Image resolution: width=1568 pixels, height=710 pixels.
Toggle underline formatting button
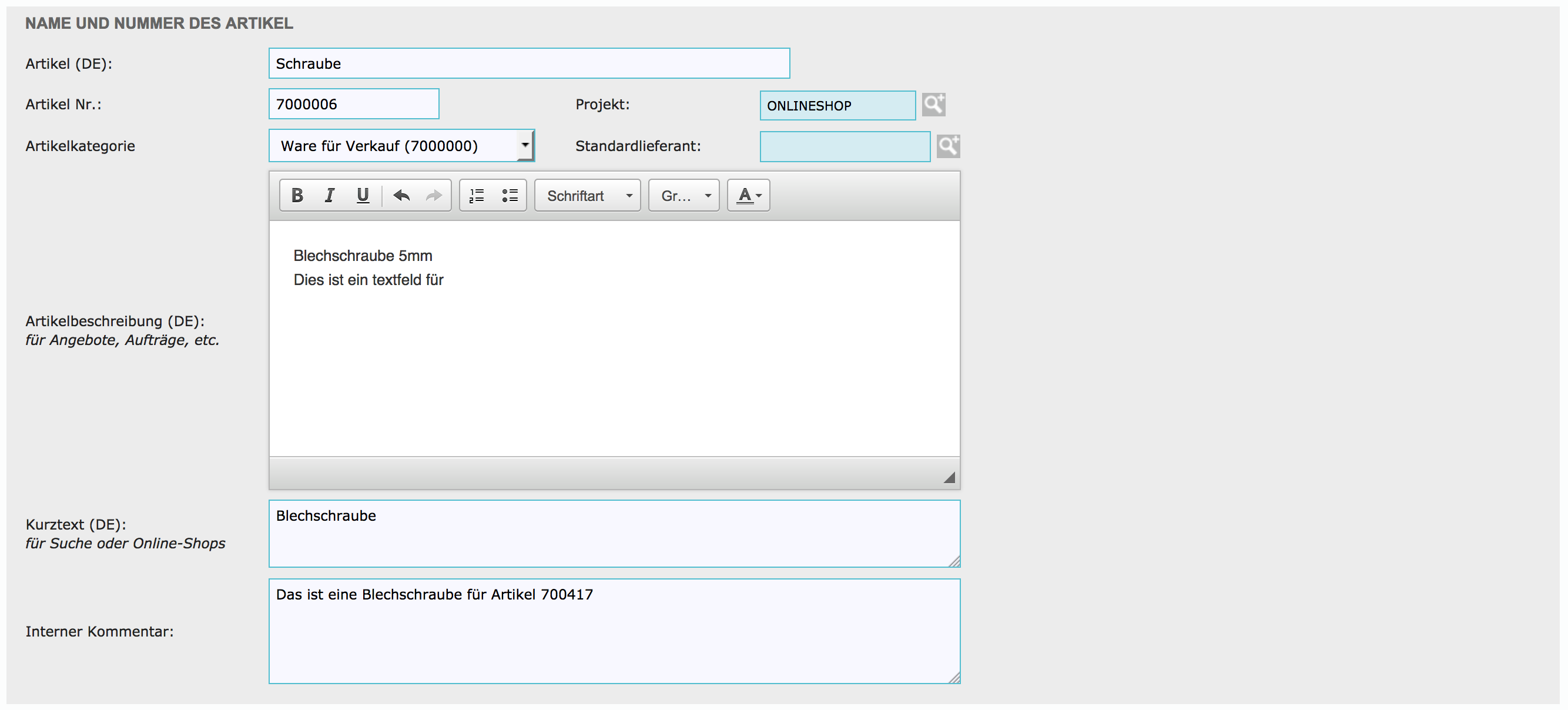tap(363, 196)
